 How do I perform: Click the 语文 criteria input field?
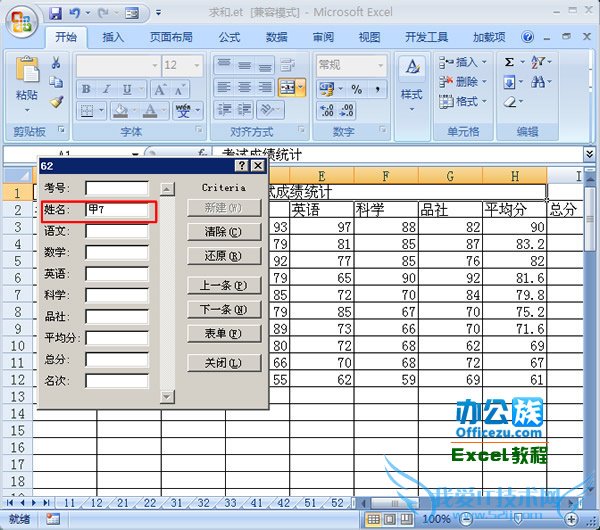(117, 231)
